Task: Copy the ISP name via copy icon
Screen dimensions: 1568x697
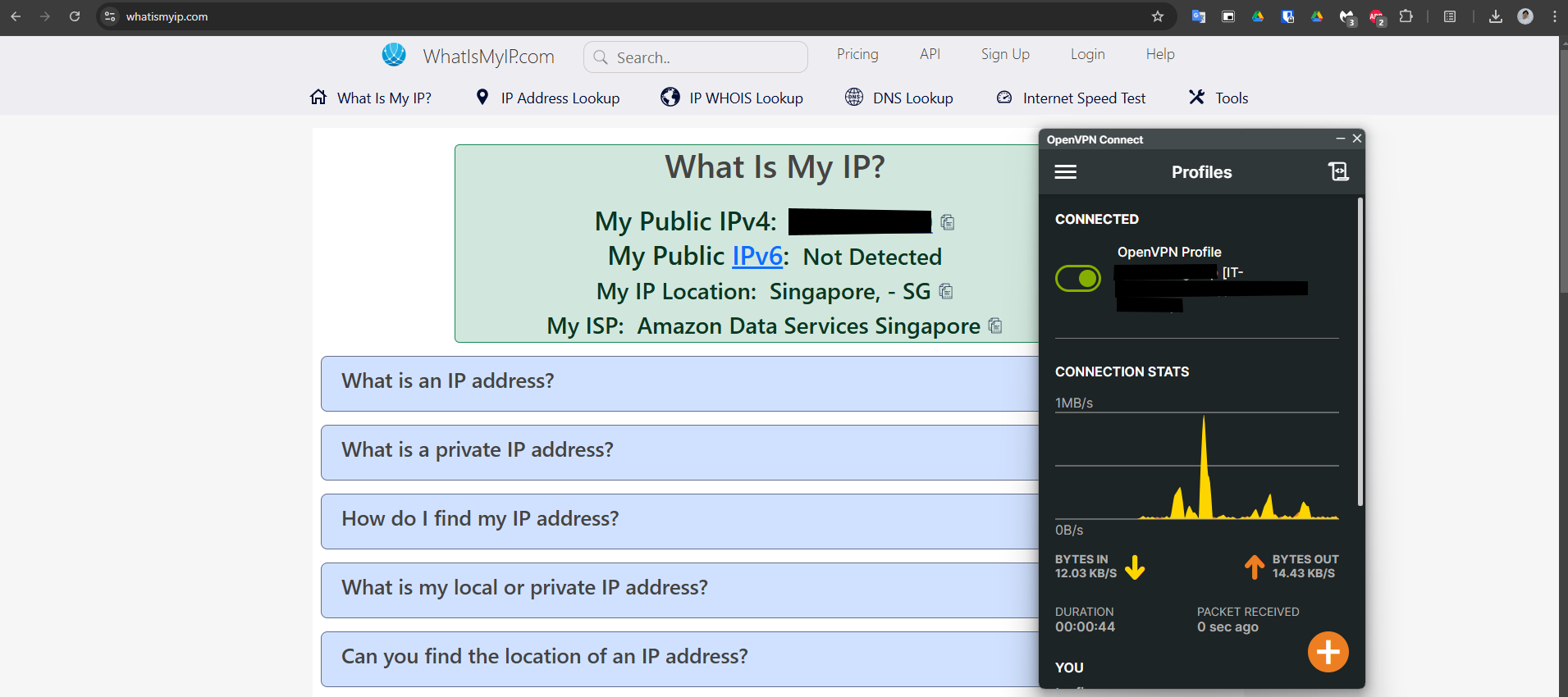Action: point(995,326)
